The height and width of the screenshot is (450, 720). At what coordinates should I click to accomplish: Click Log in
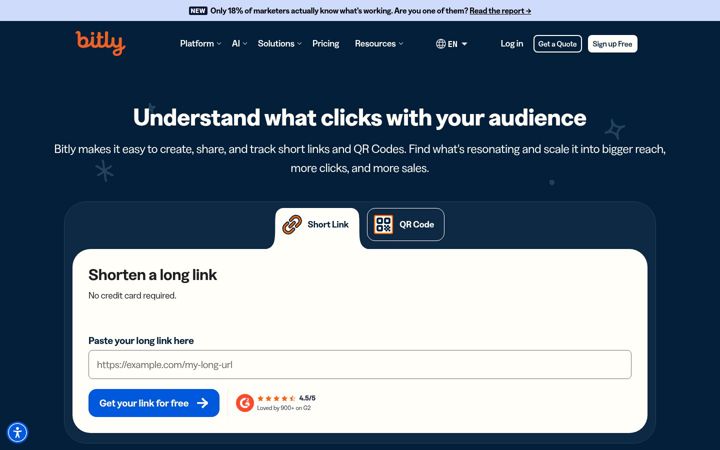point(512,44)
